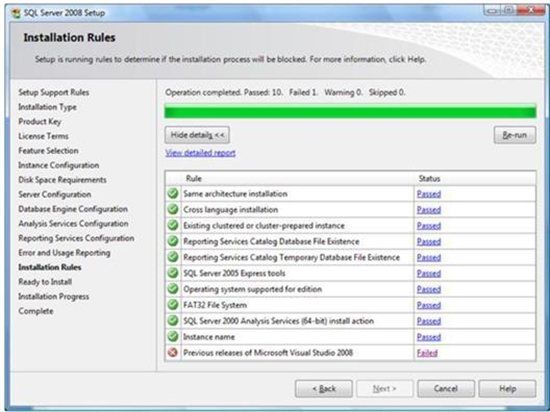The height and width of the screenshot is (412, 550).
Task: Click check icon for Reporting Services Catalog Database File Existence
Action: [173, 241]
